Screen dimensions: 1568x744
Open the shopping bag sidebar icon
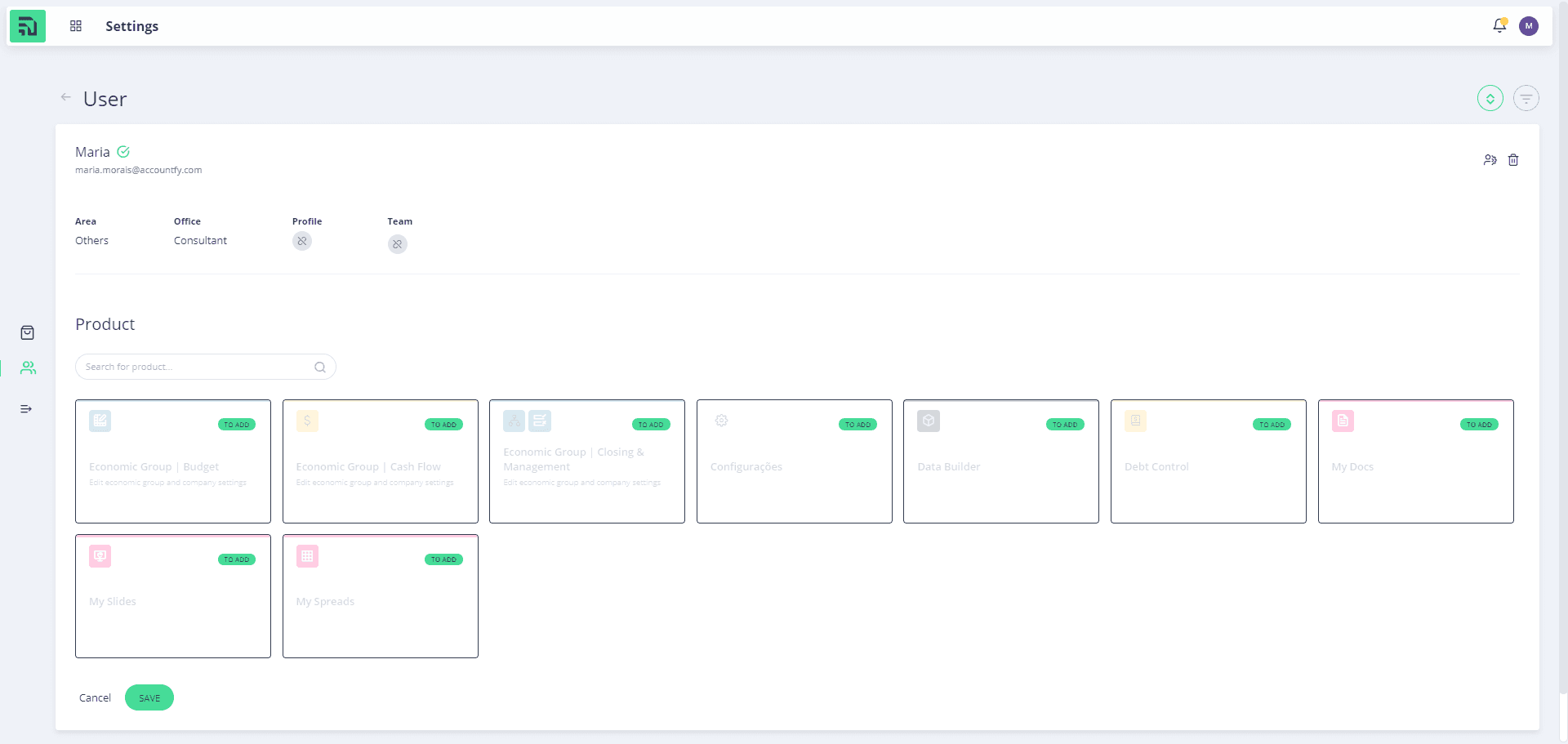coord(28,332)
